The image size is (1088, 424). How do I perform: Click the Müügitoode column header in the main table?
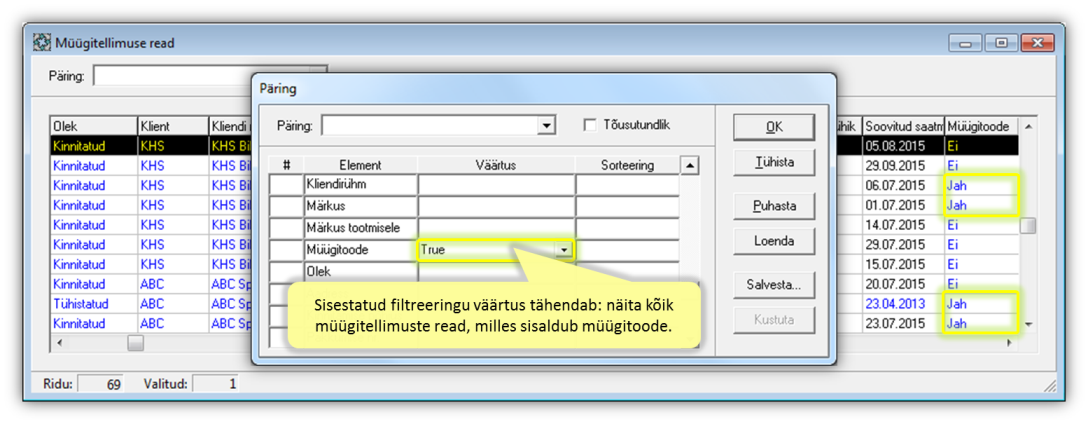(982, 127)
